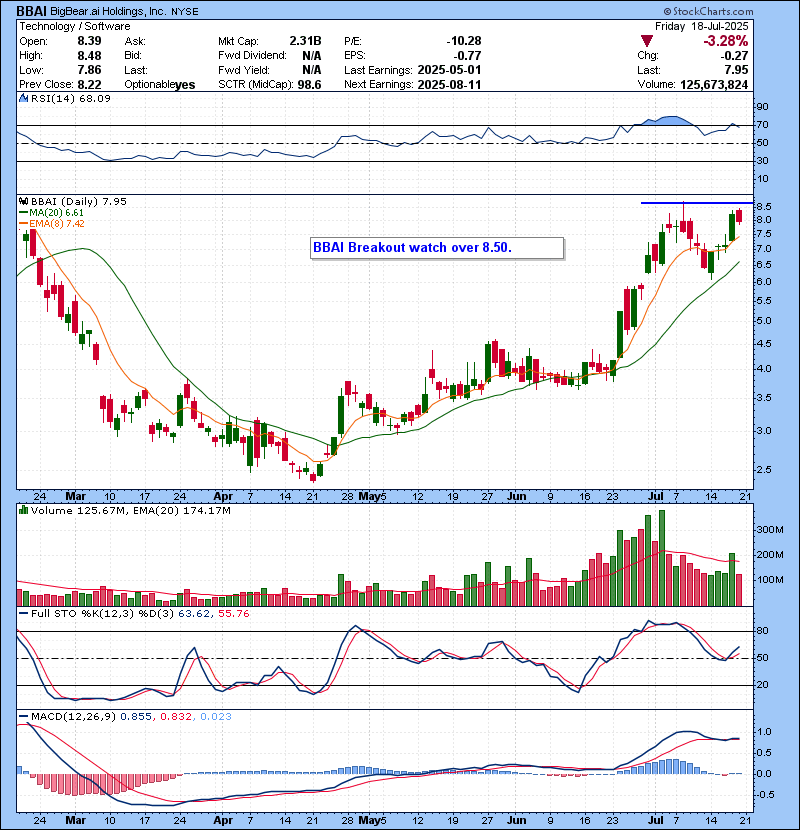The height and width of the screenshot is (830, 800).
Task: Click the Last Earnings date 2025-05-01
Action: [x=449, y=70]
